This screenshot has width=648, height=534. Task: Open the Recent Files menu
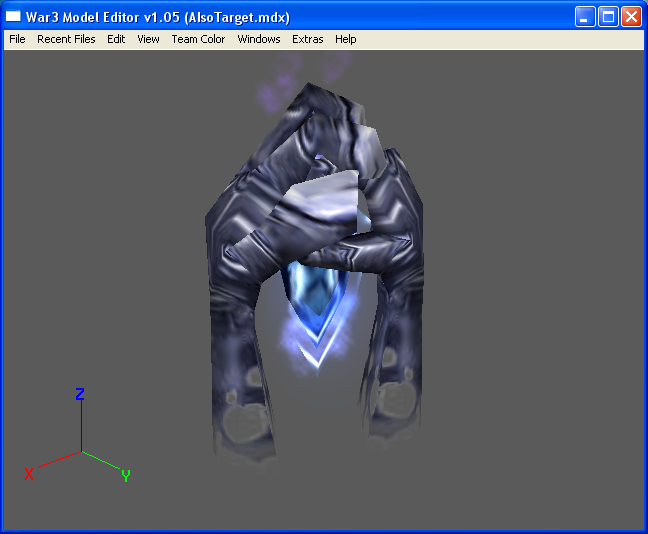[66, 39]
